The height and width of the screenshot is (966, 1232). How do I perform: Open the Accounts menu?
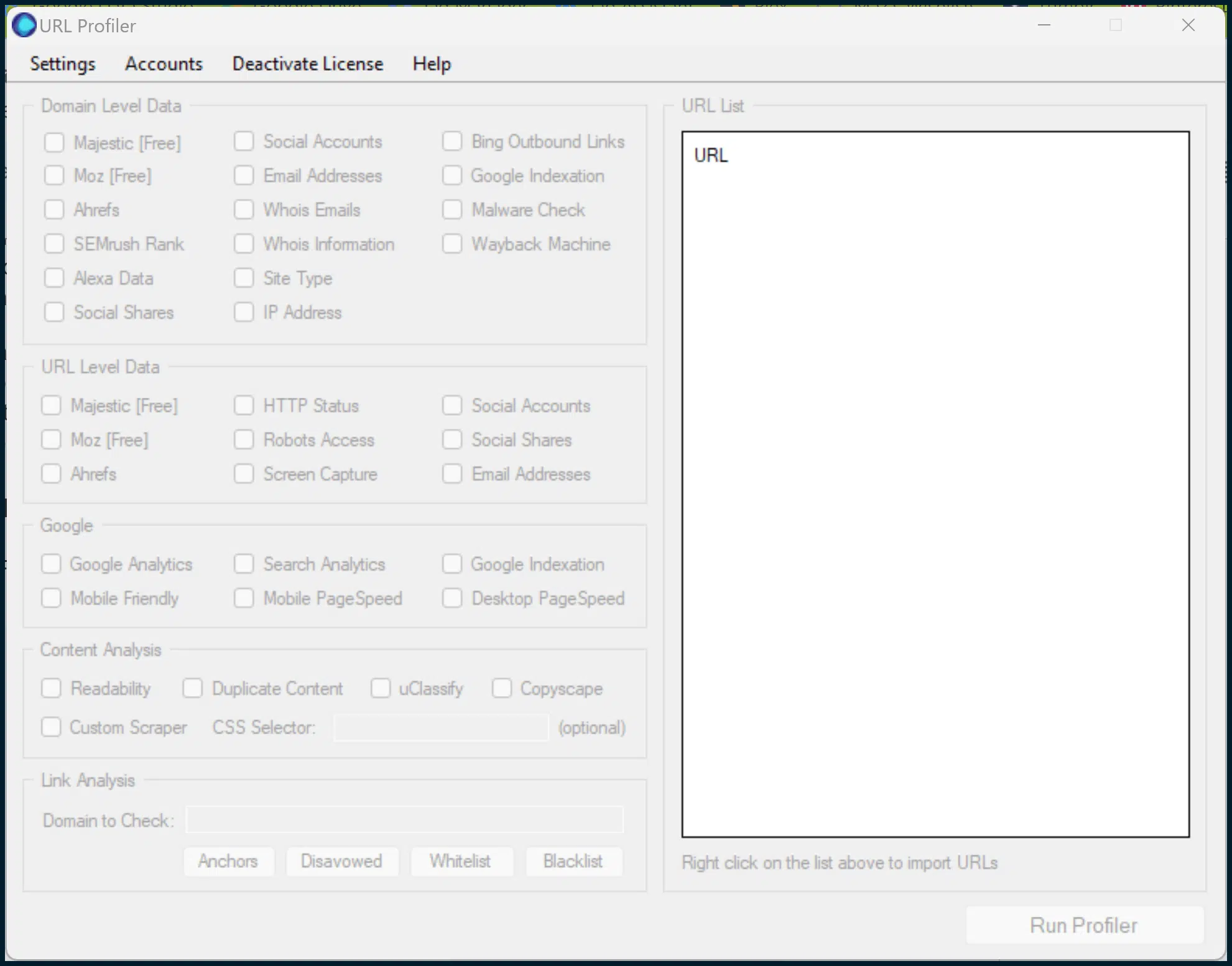coord(164,63)
